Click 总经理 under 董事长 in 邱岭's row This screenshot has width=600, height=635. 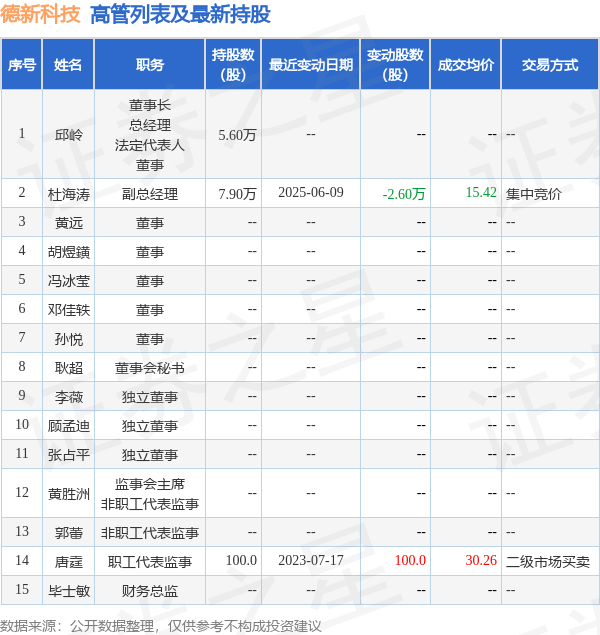click(150, 125)
